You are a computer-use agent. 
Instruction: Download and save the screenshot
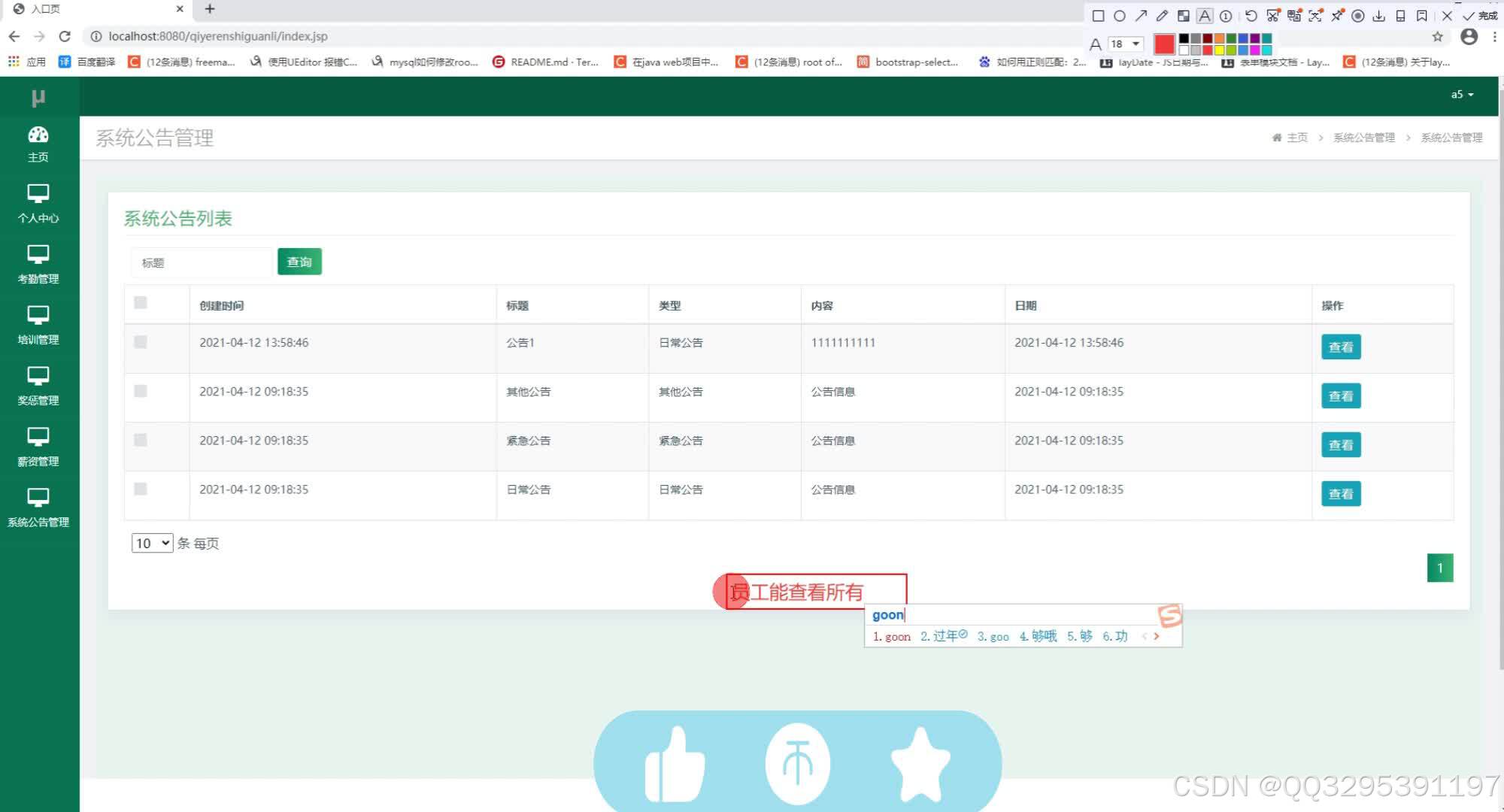1379,16
